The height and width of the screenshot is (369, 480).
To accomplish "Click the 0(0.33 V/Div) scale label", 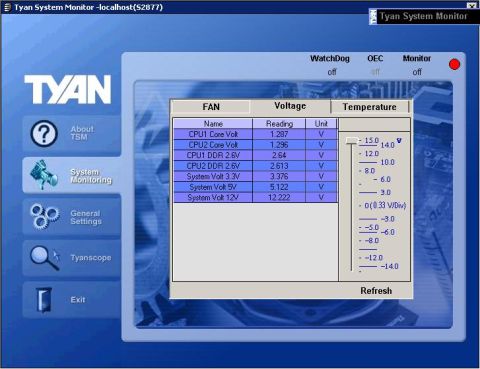I will click(385, 205).
